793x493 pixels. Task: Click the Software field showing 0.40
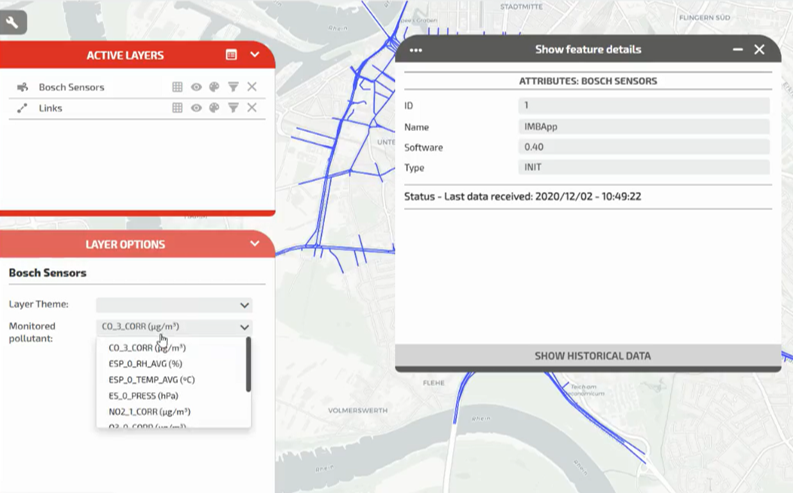644,147
